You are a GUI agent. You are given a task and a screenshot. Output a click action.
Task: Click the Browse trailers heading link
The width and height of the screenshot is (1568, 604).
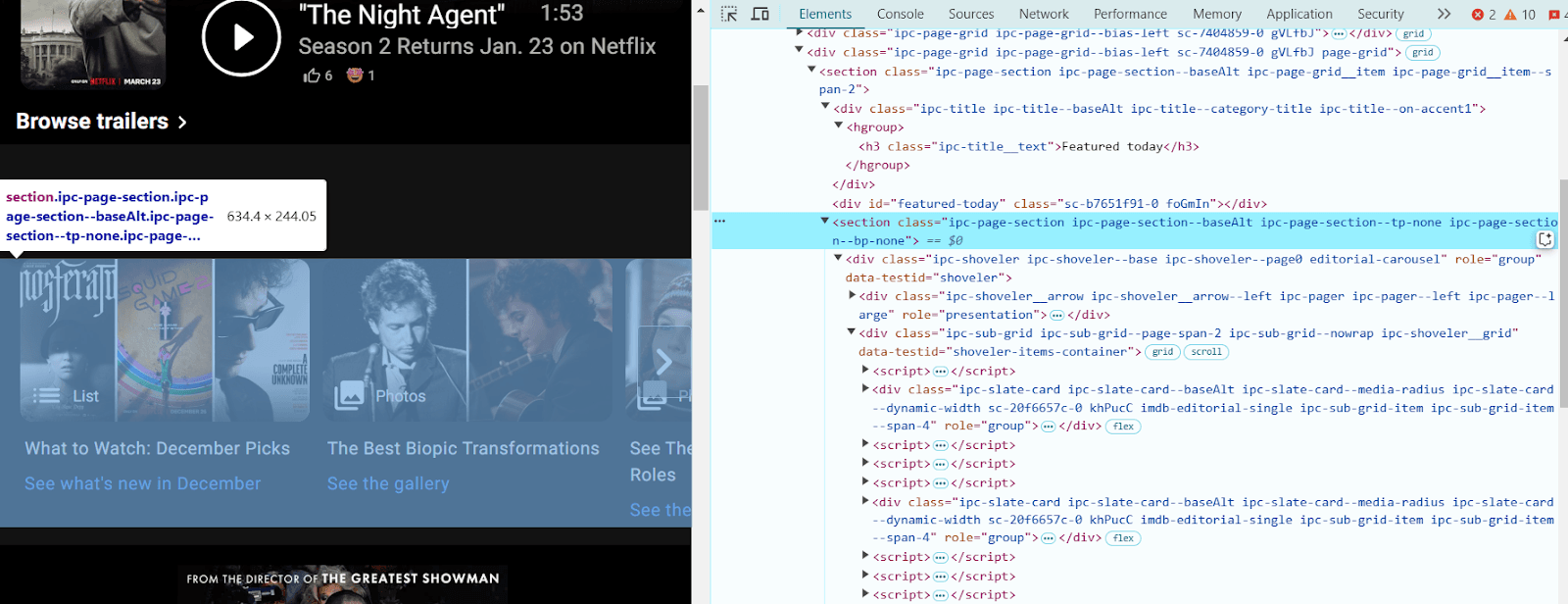tap(92, 122)
